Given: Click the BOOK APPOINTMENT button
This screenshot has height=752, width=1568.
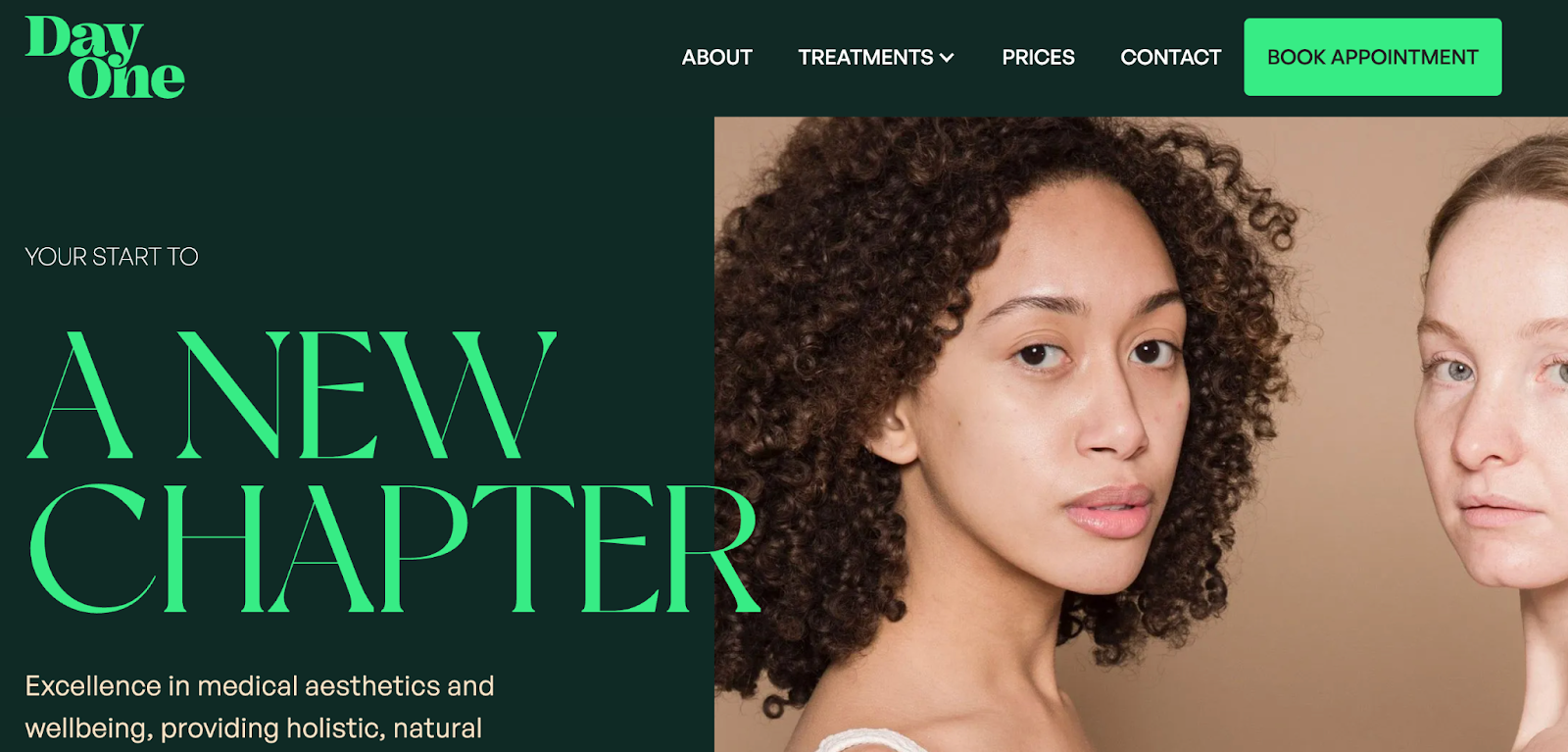Looking at the screenshot, I should pos(1372,57).
